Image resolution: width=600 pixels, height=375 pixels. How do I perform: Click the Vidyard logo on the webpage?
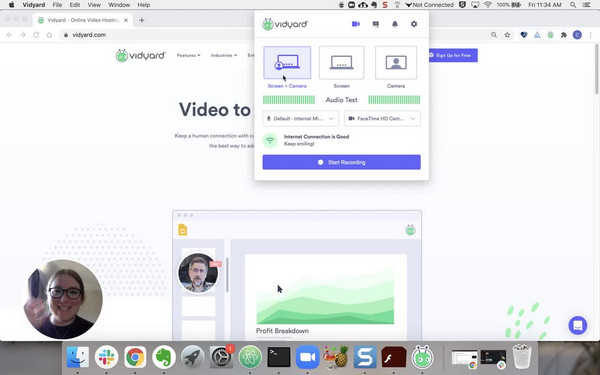click(x=140, y=55)
